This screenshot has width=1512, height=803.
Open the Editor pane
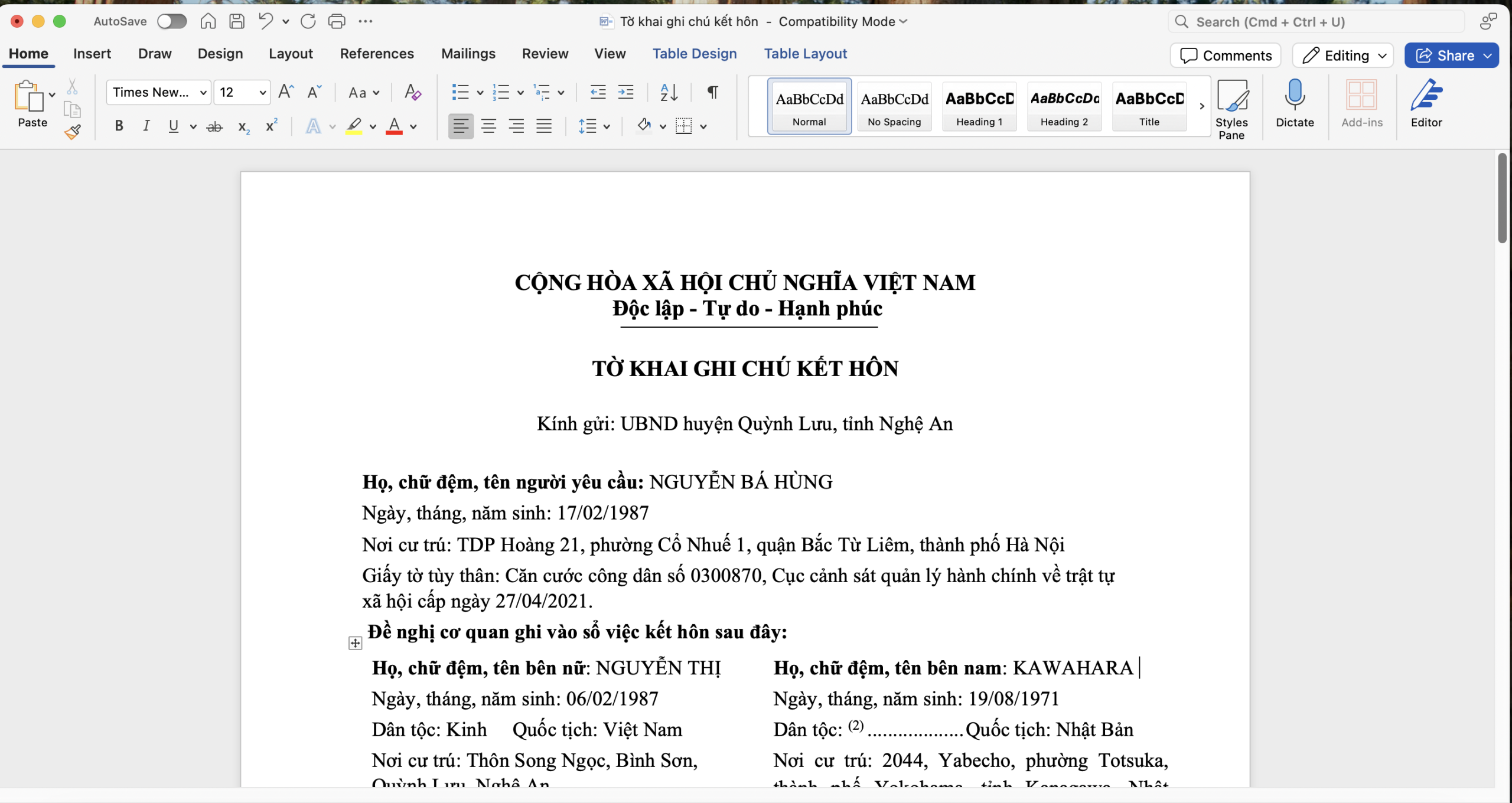click(1426, 103)
